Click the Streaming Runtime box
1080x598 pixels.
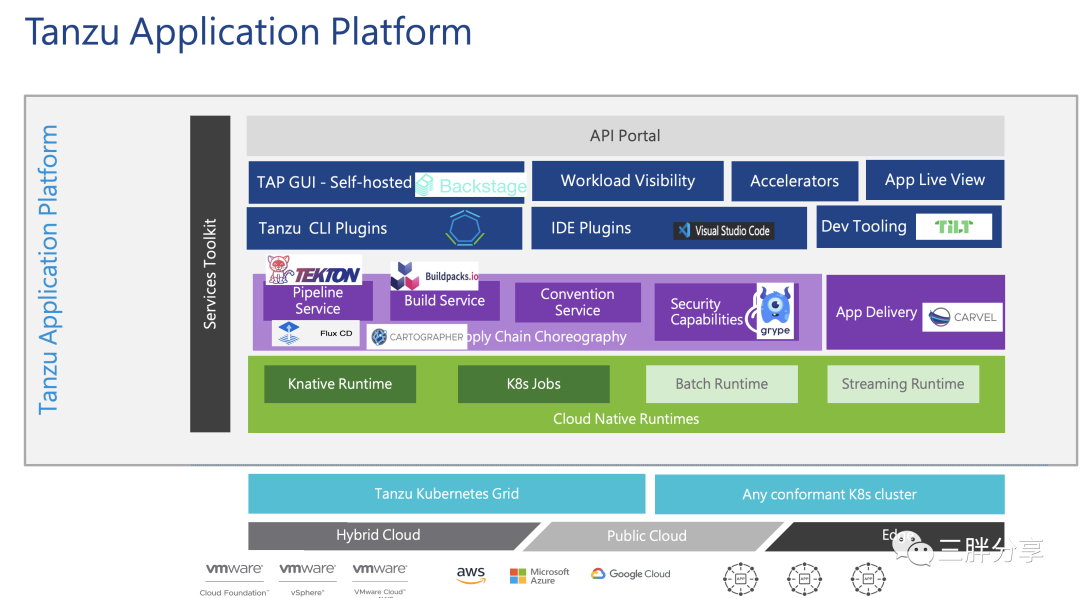[x=902, y=384]
